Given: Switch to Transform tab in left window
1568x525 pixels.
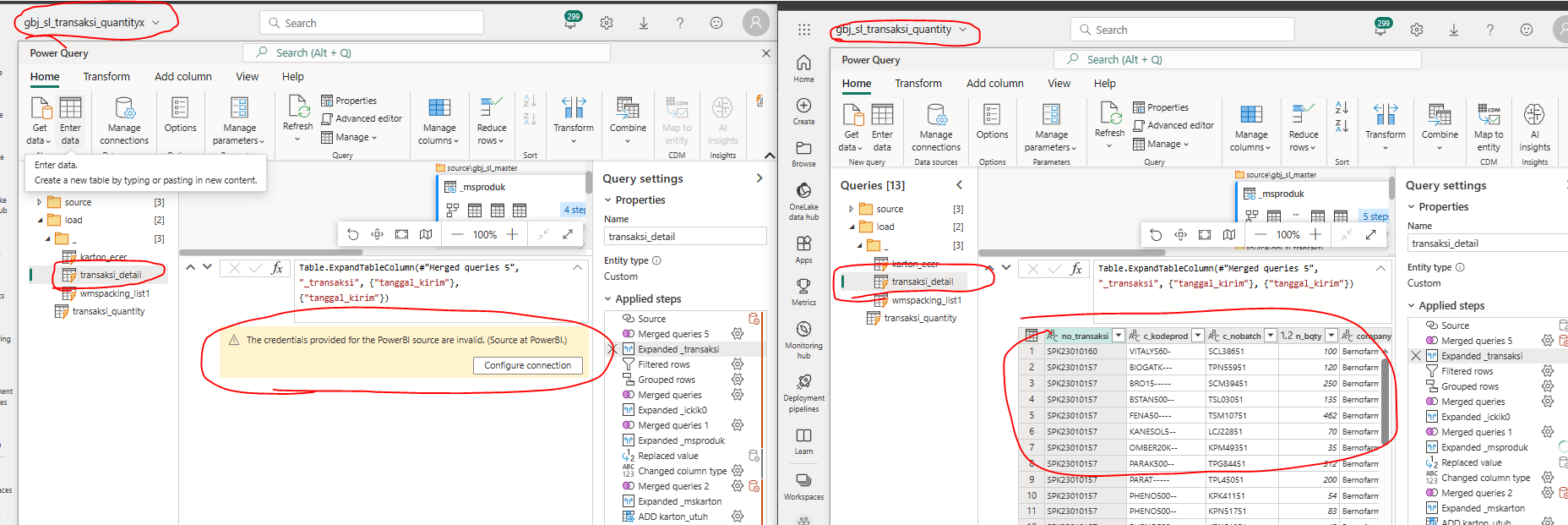Looking at the screenshot, I should click(106, 77).
